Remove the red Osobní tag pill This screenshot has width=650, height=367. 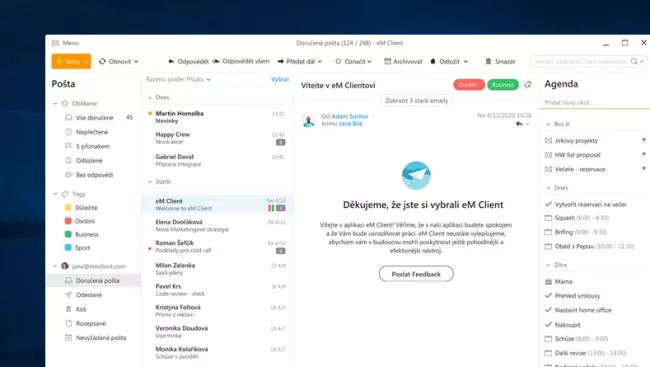[469, 85]
